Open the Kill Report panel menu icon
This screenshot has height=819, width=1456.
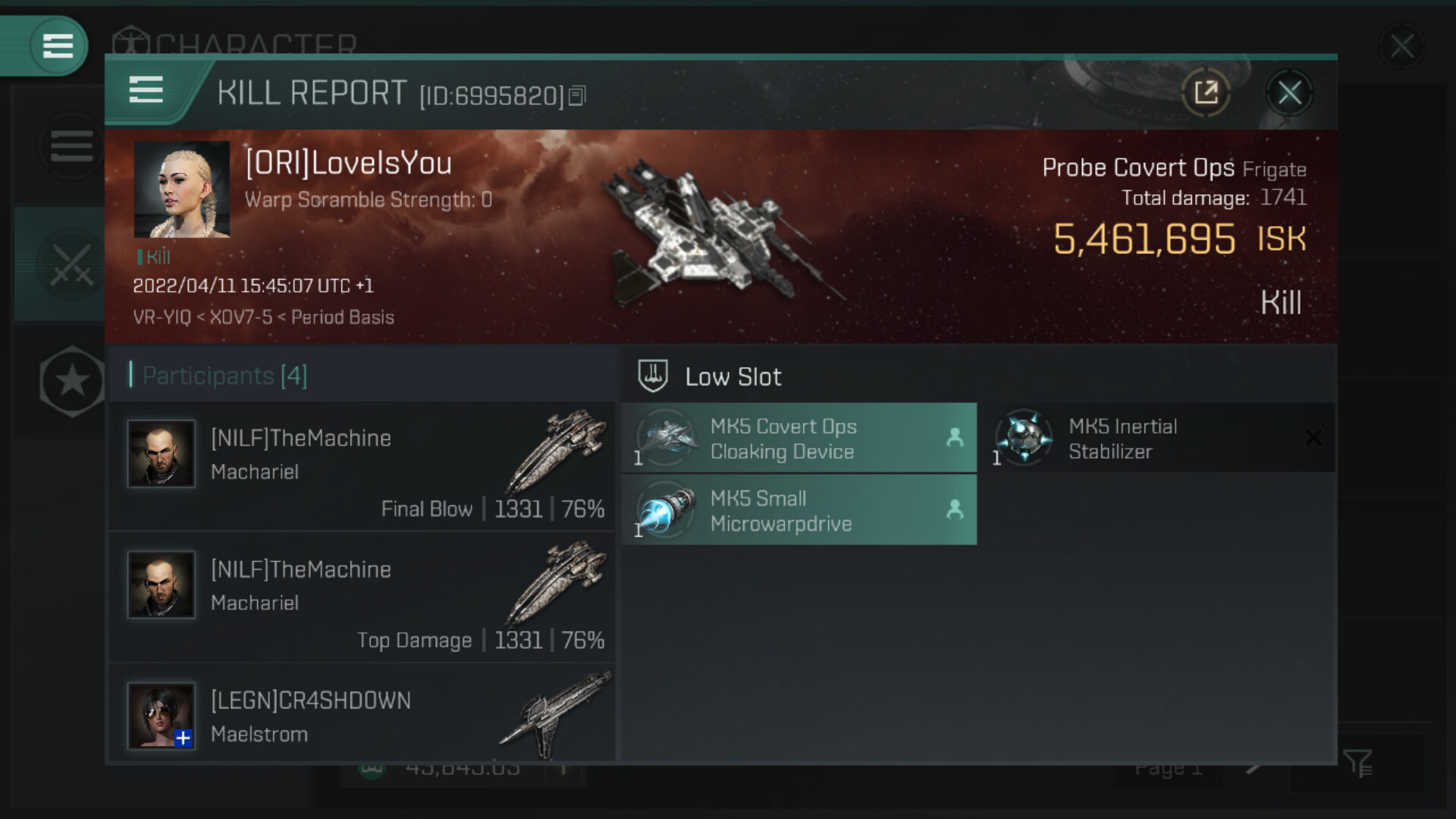click(x=146, y=90)
